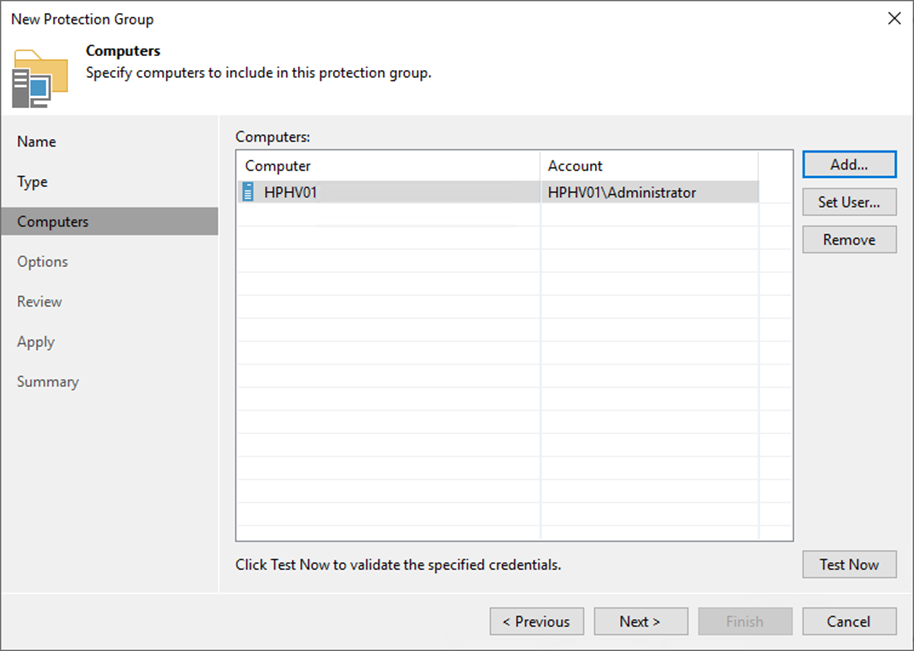Image resolution: width=914 pixels, height=651 pixels.
Task: Proceed with the Next button
Action: [x=640, y=621]
